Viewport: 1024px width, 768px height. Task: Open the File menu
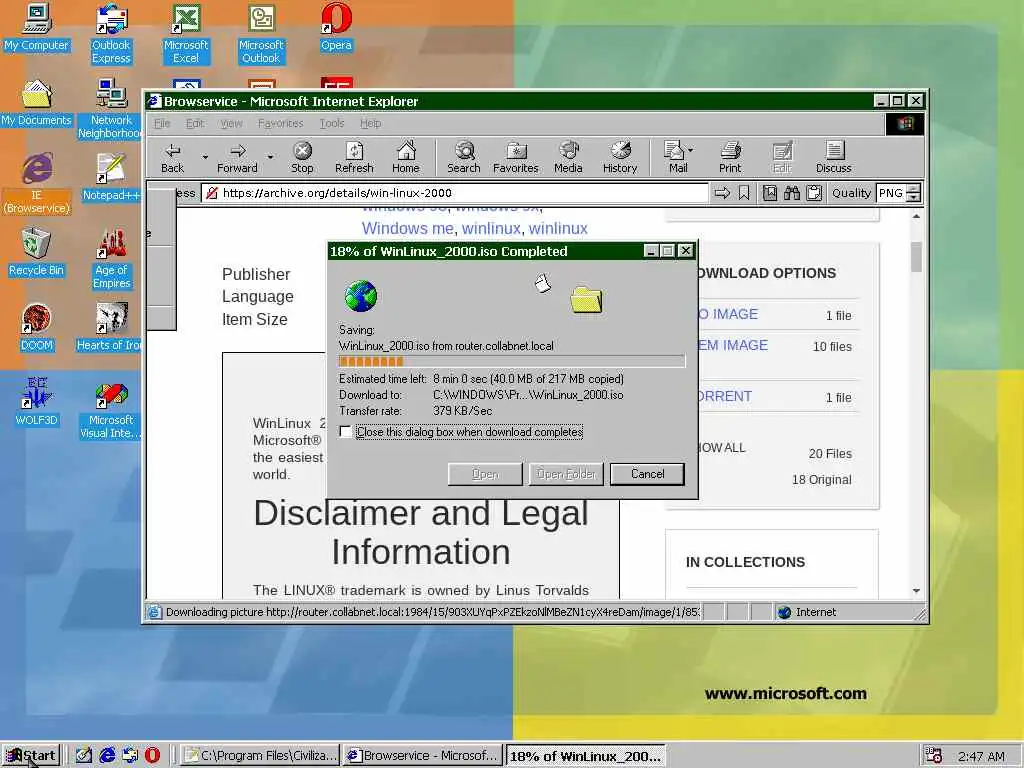(162, 123)
